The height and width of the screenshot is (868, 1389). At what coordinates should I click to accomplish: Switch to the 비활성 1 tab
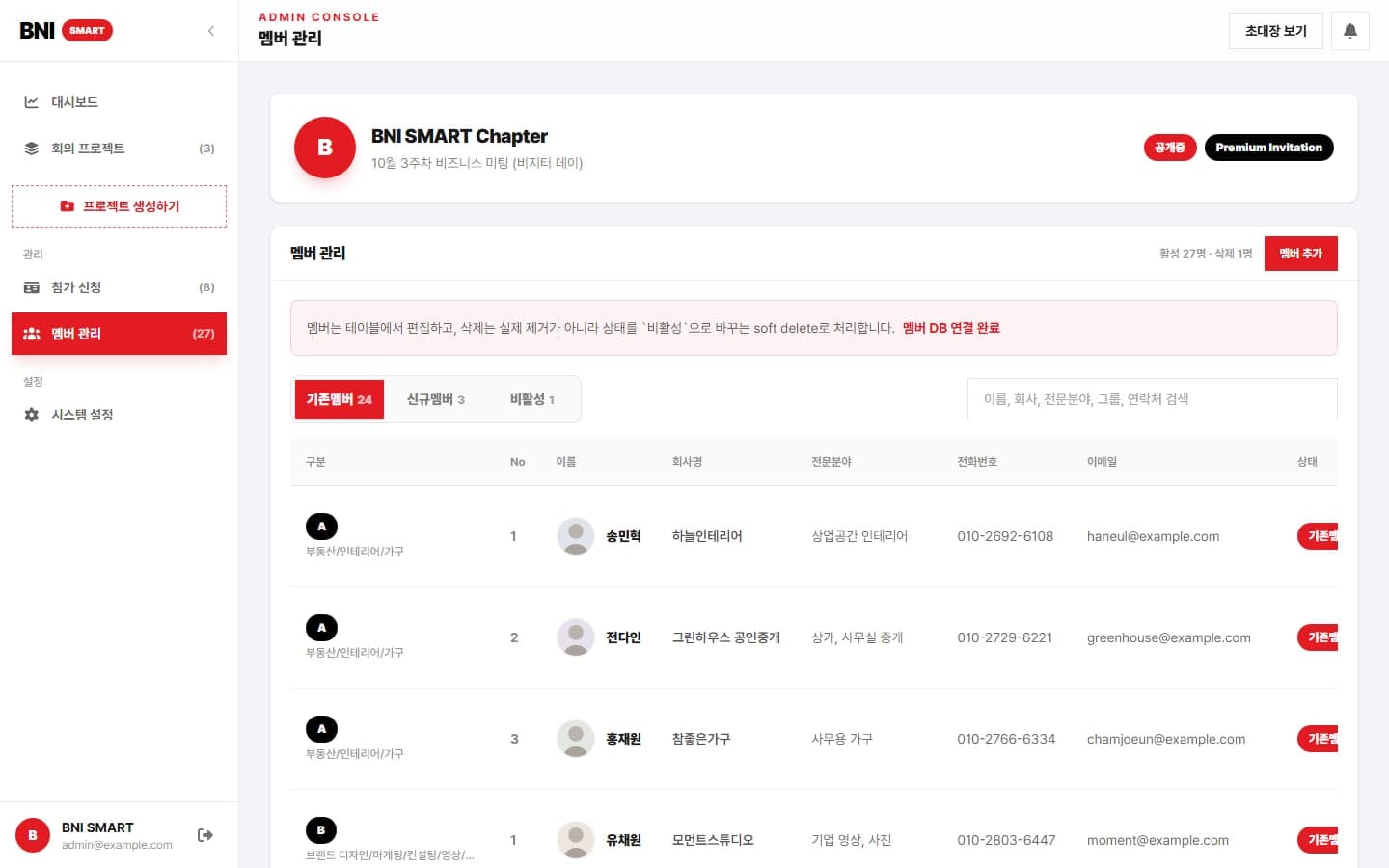coord(531,399)
